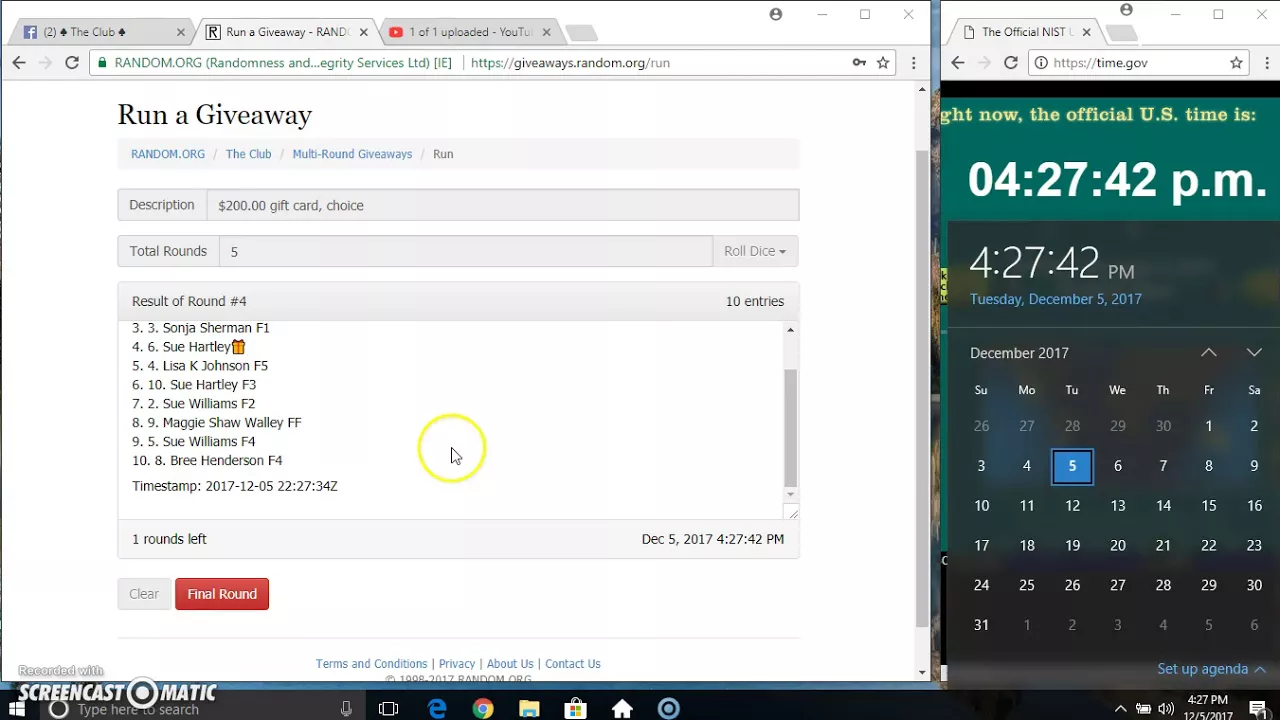Viewport: 1280px width, 720px height.
Task: Select 'The Official NIST' tab in time.gov window
Action: [1025, 32]
